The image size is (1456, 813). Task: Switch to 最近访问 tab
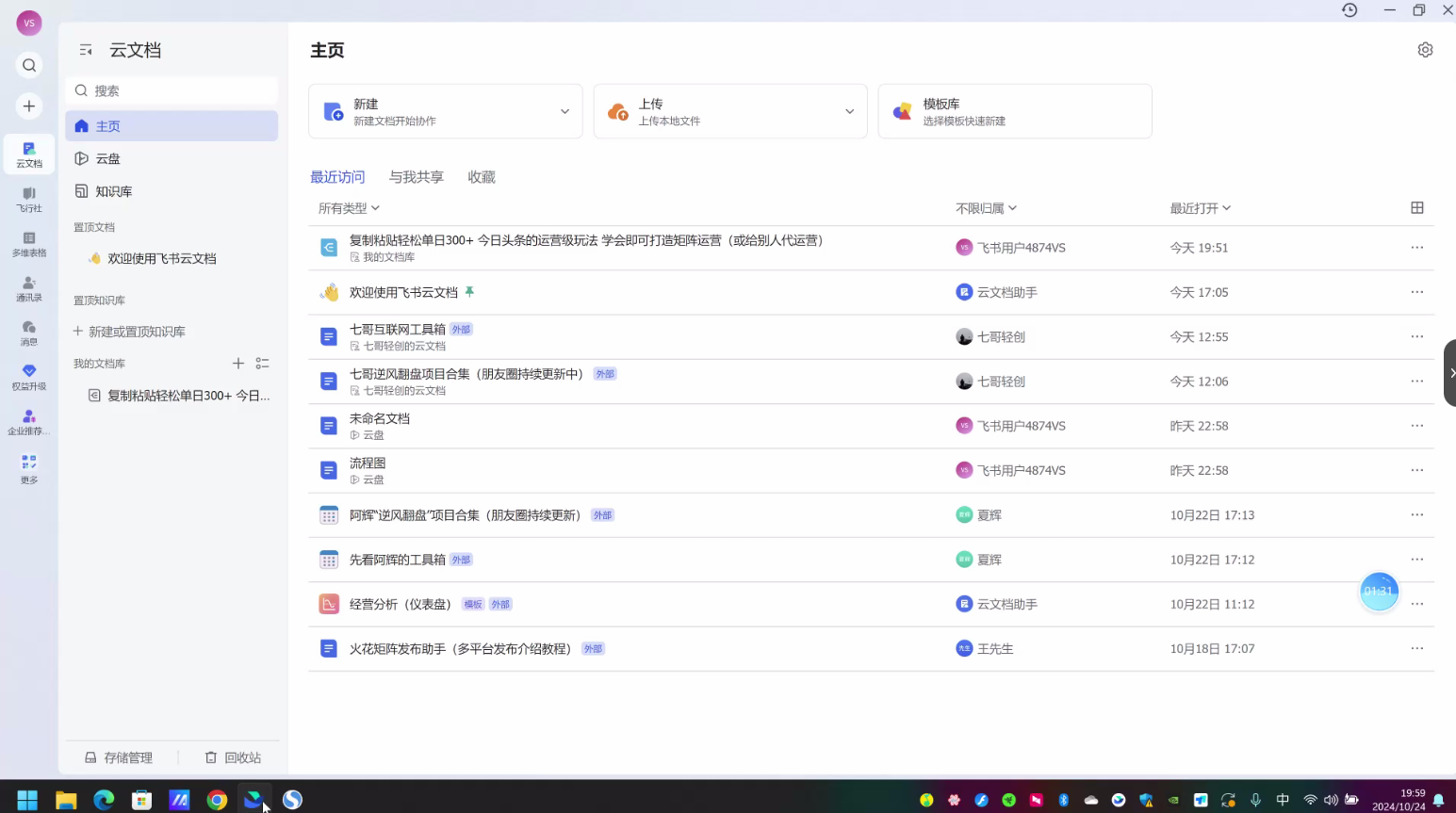pos(337,177)
